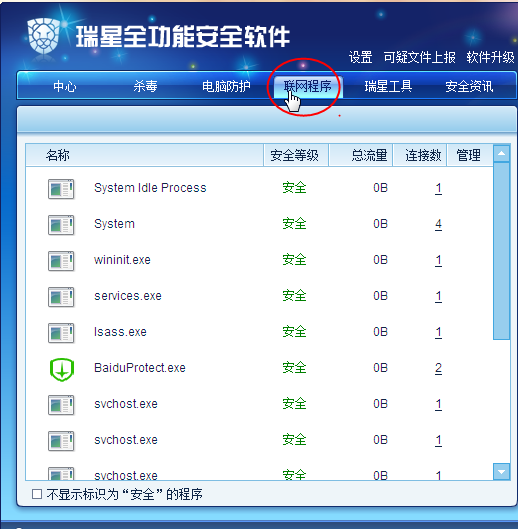Select the lsass.exe row name
The height and width of the screenshot is (529, 518).
coord(120,332)
